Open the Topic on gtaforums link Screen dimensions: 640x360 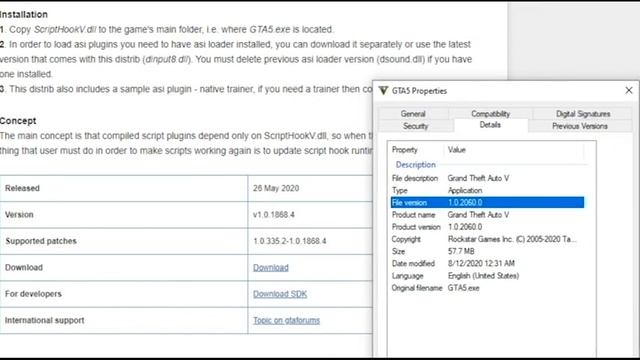pos(286,320)
